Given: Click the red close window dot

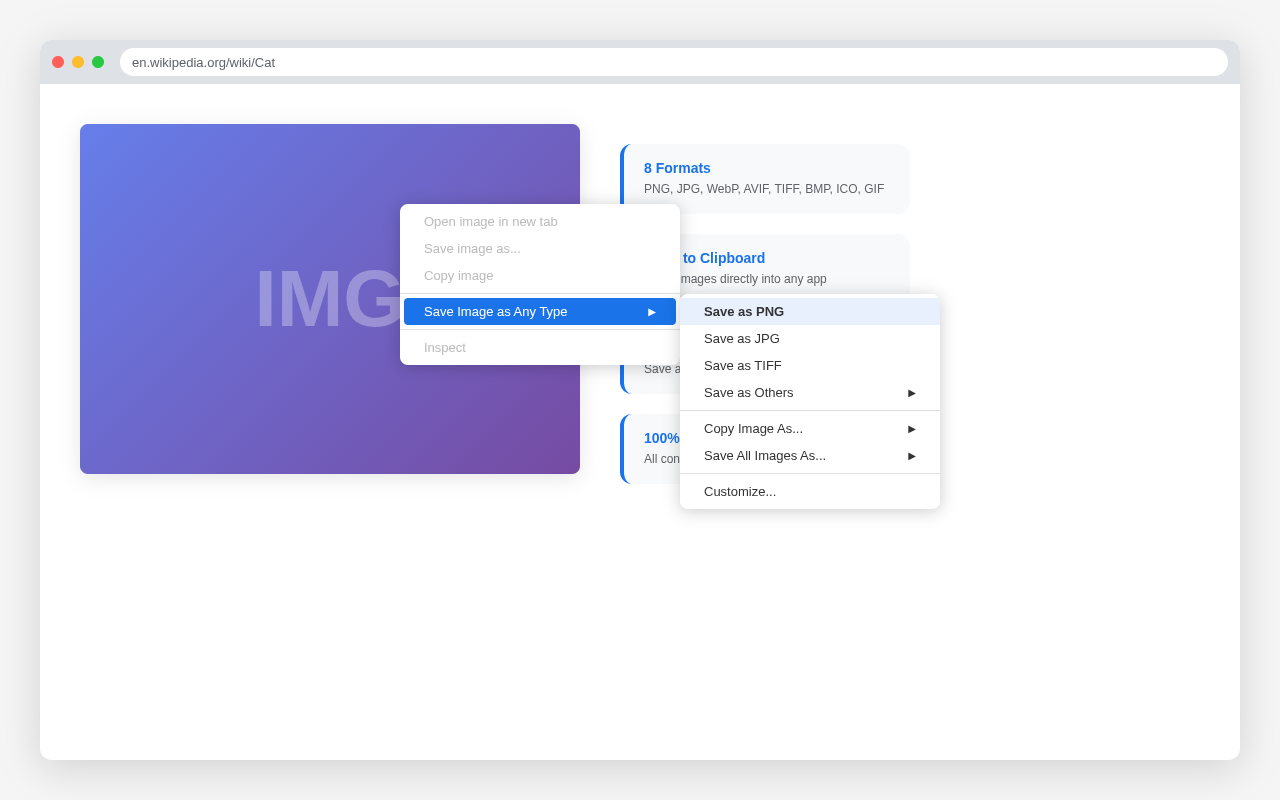Looking at the screenshot, I should 58,62.
